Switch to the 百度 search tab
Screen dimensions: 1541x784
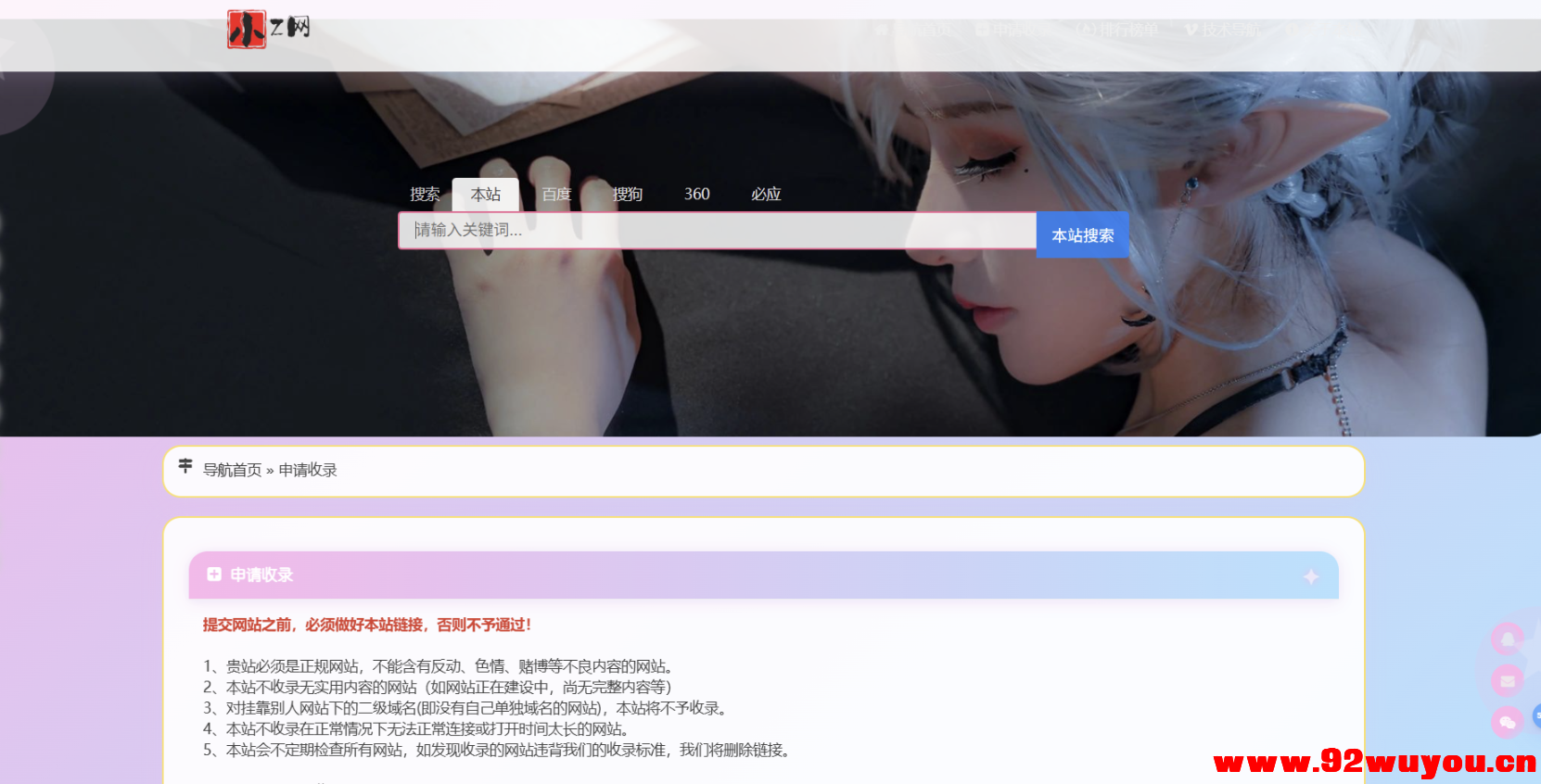[556, 195]
